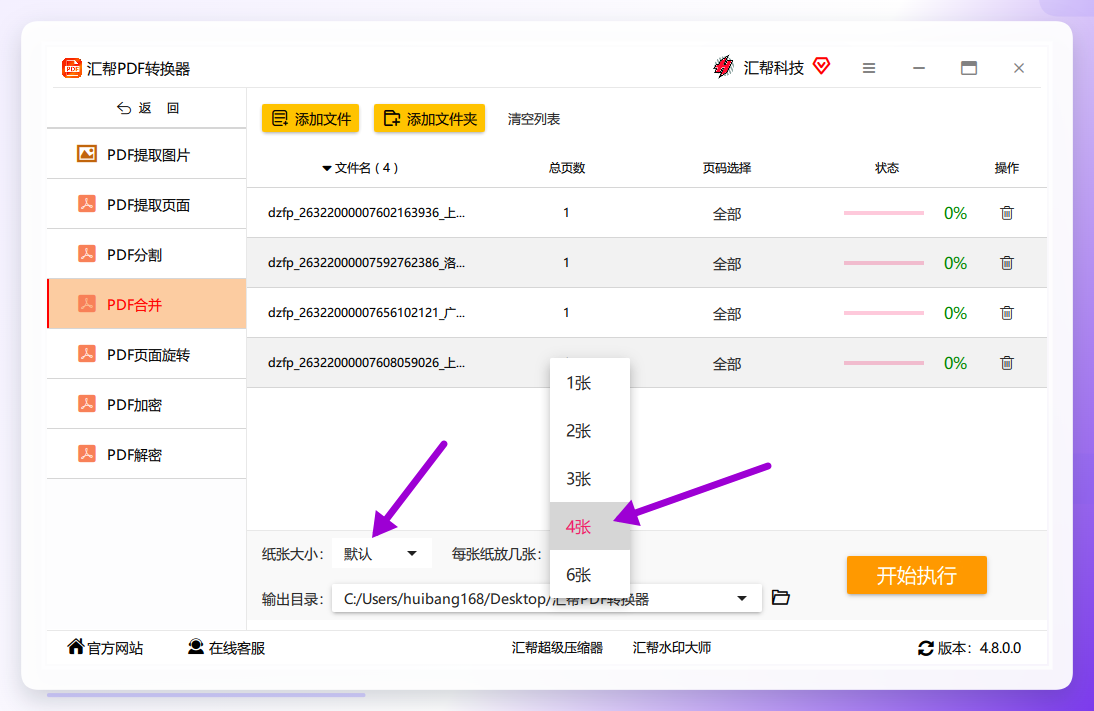Open 汇帮超级压缩器 link
This screenshot has height=711, width=1094.
557,648
